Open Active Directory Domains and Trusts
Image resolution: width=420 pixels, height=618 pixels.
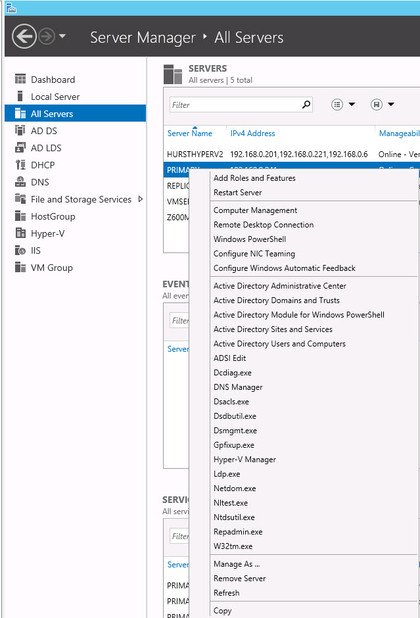pyautogui.click(x=277, y=300)
